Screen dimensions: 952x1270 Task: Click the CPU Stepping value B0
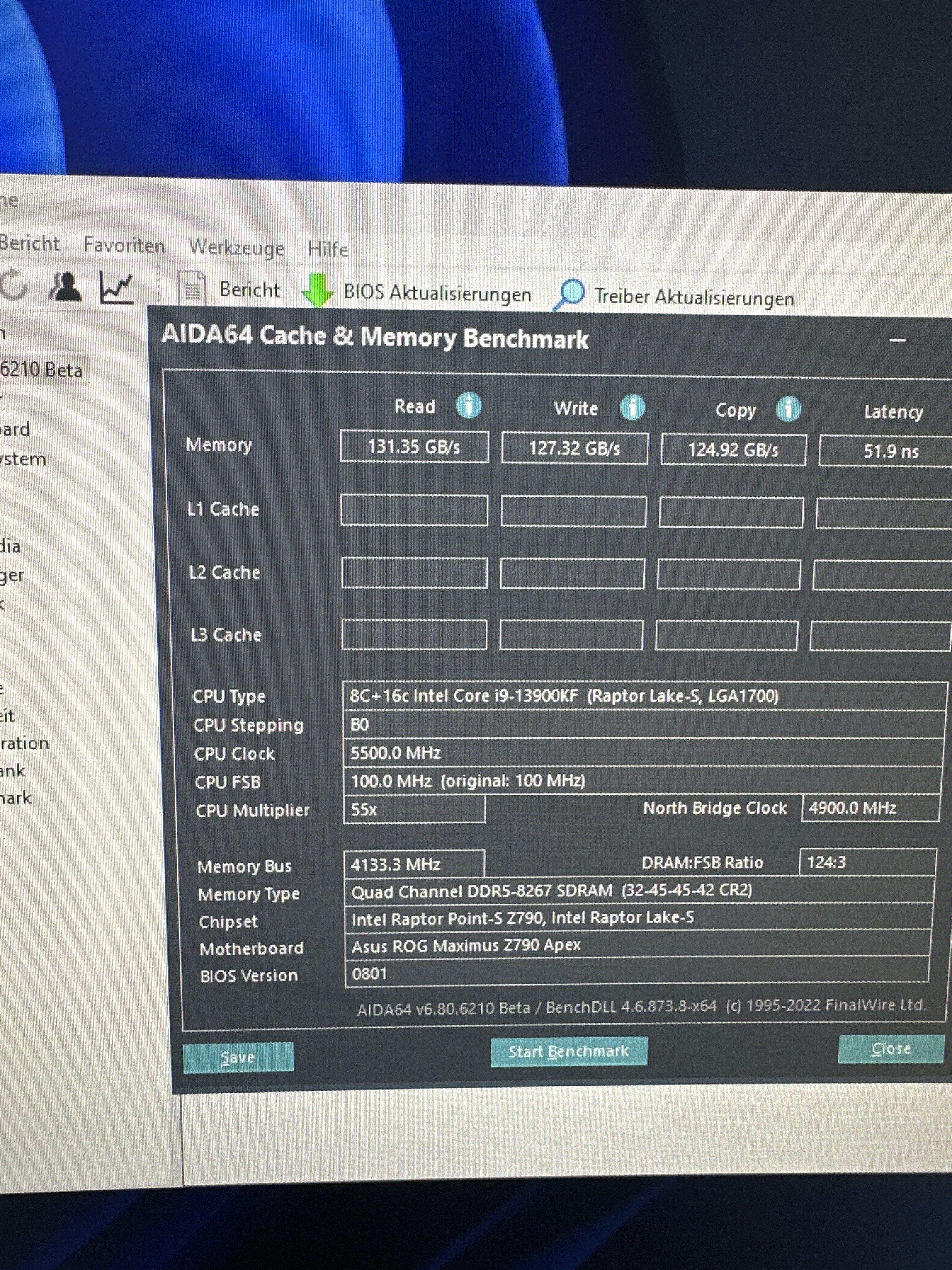coord(644,724)
